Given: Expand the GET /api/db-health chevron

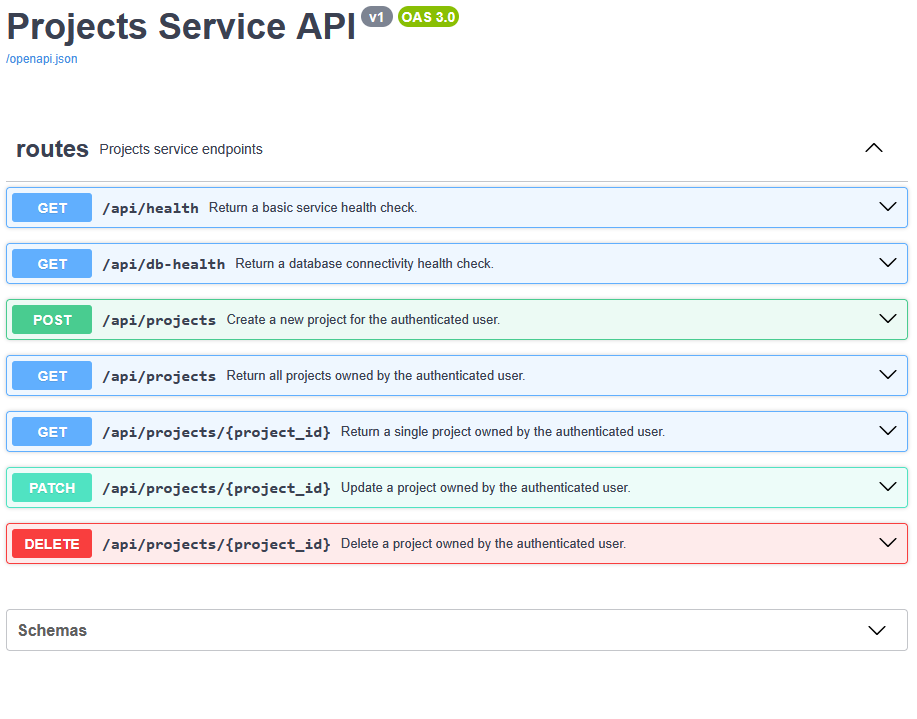Looking at the screenshot, I should (888, 263).
